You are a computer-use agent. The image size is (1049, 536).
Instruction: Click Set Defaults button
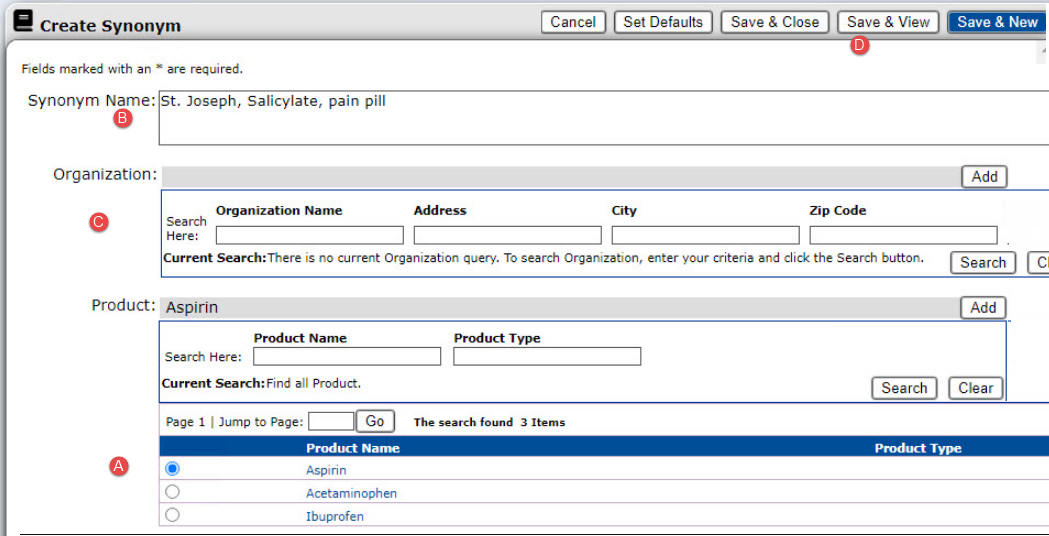point(663,22)
